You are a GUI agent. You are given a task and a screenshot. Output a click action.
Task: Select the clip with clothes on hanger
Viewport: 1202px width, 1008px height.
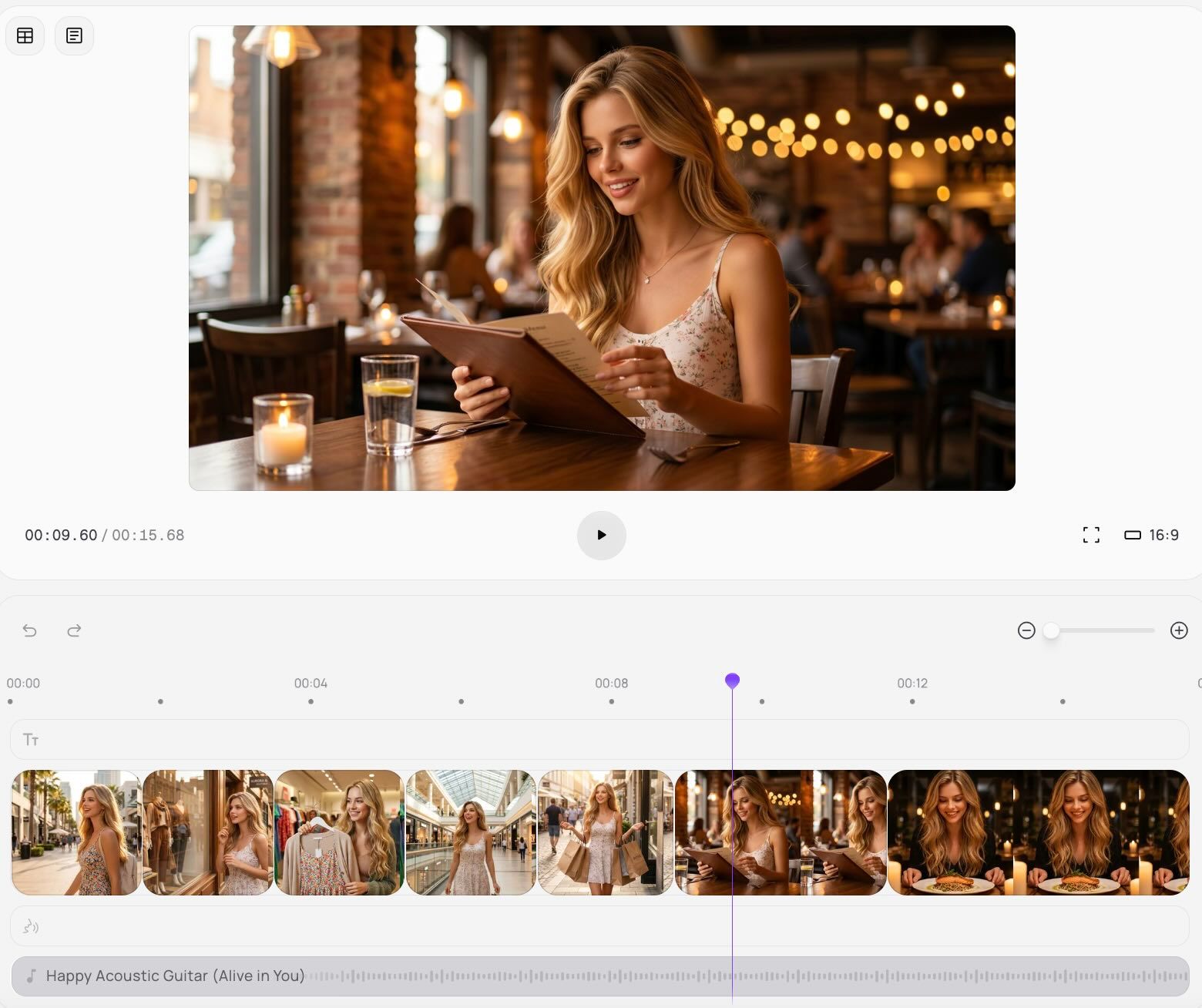[339, 832]
